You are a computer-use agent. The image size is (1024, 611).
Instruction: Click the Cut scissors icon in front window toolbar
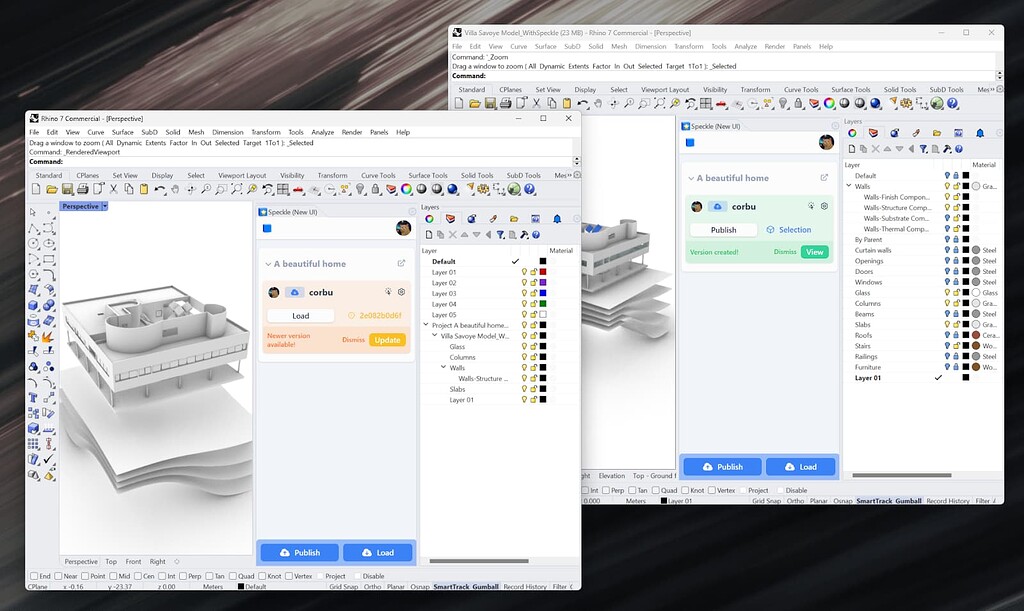coord(114,189)
